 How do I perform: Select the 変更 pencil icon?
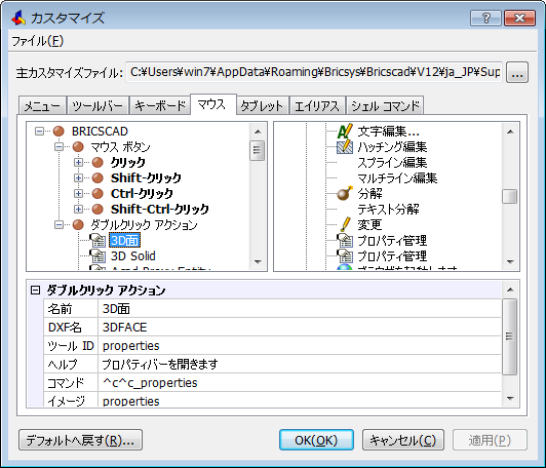click(x=345, y=225)
